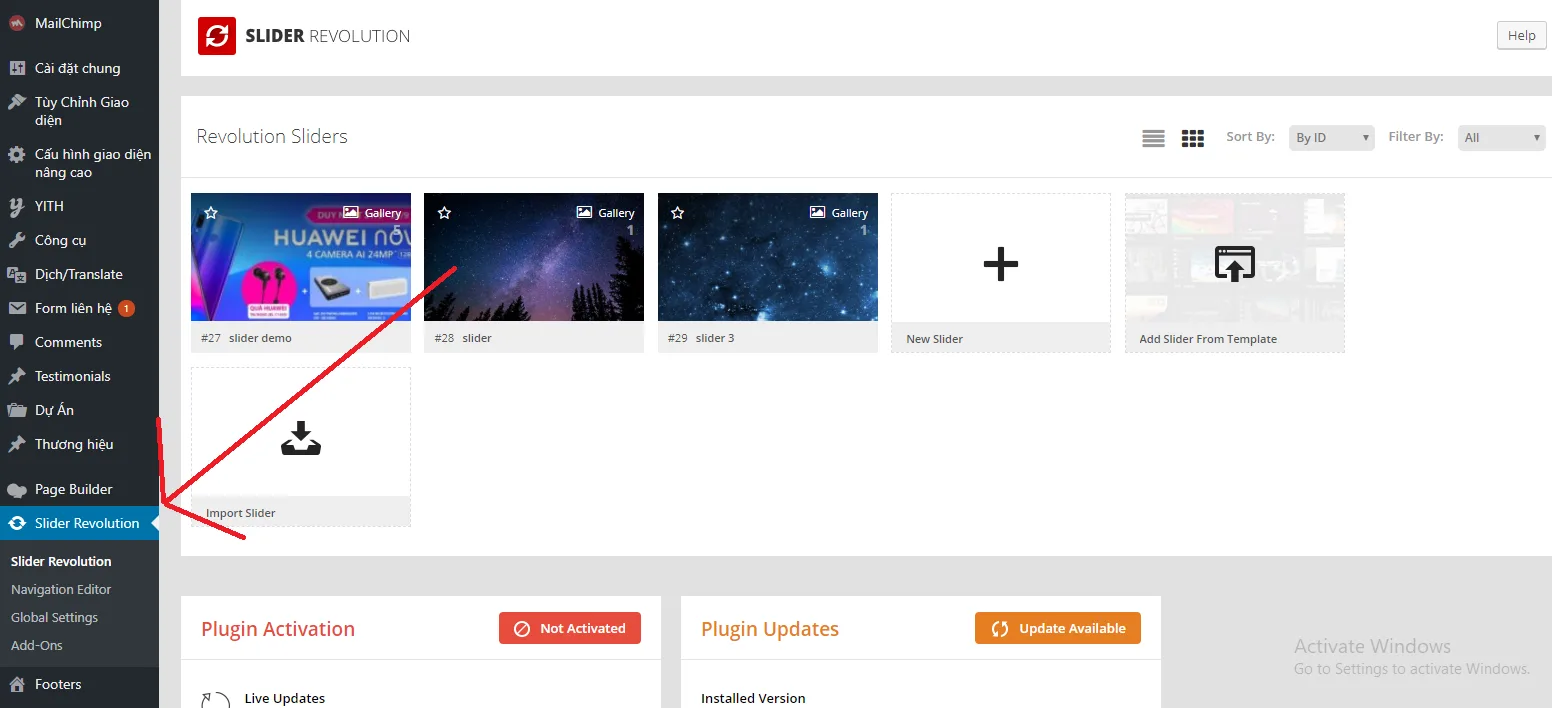Click the Tùy Chỉnh Giao diện pin icon

(17, 102)
